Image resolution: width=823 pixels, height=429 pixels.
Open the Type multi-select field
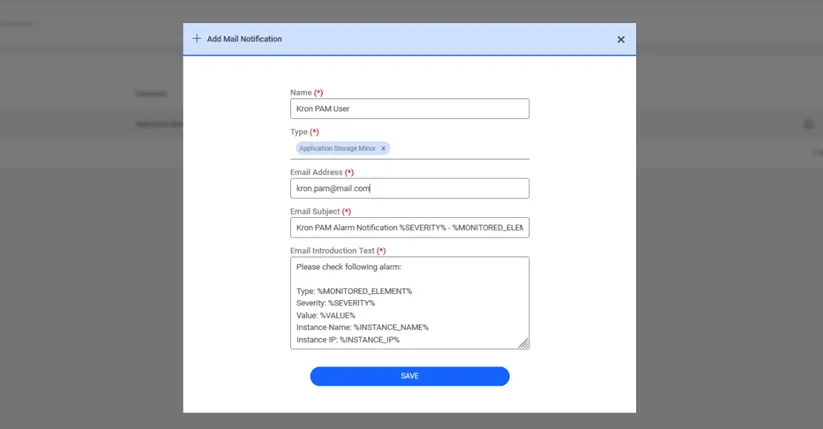pos(409,149)
